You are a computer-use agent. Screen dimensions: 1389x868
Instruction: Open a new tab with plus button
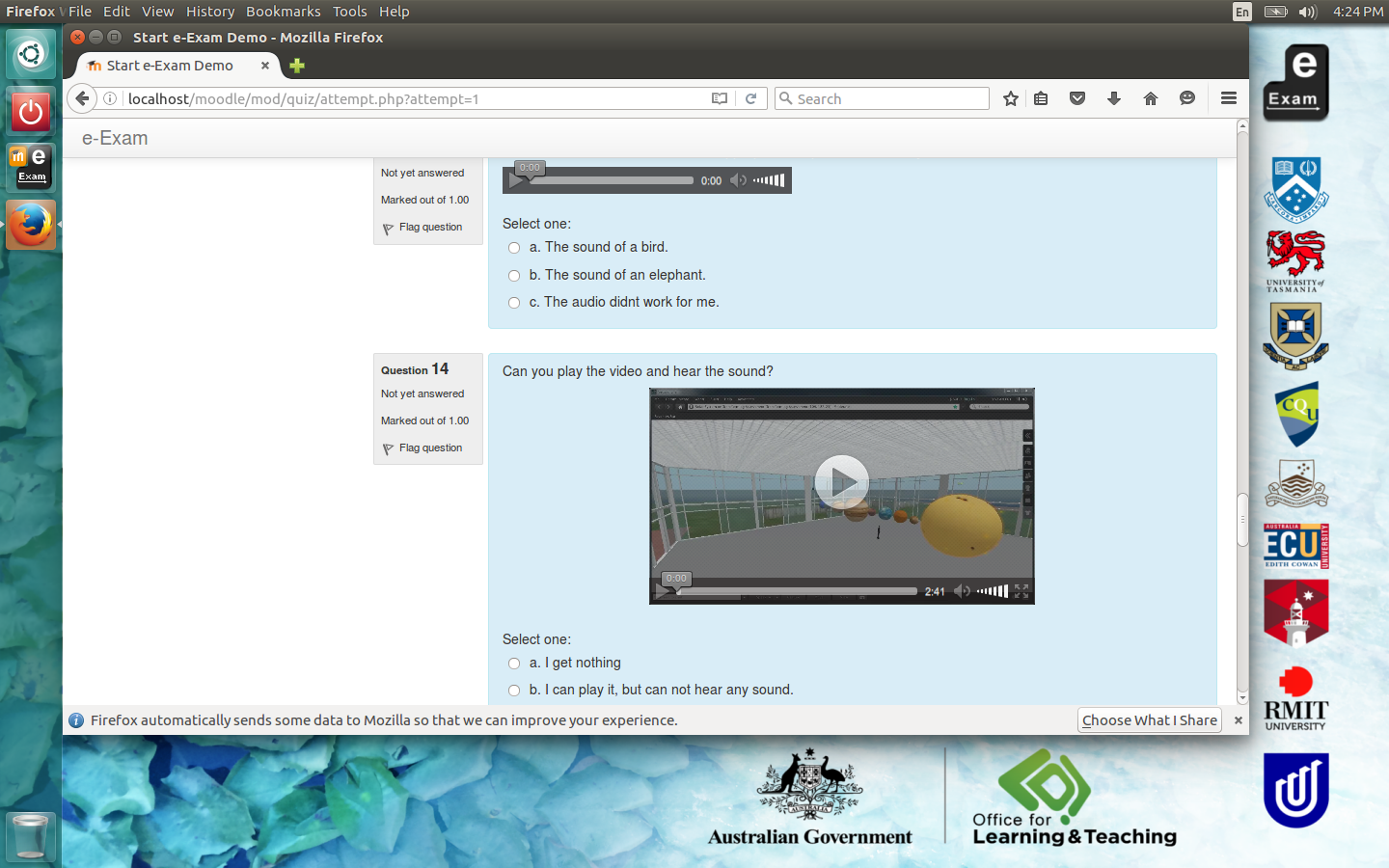click(297, 66)
